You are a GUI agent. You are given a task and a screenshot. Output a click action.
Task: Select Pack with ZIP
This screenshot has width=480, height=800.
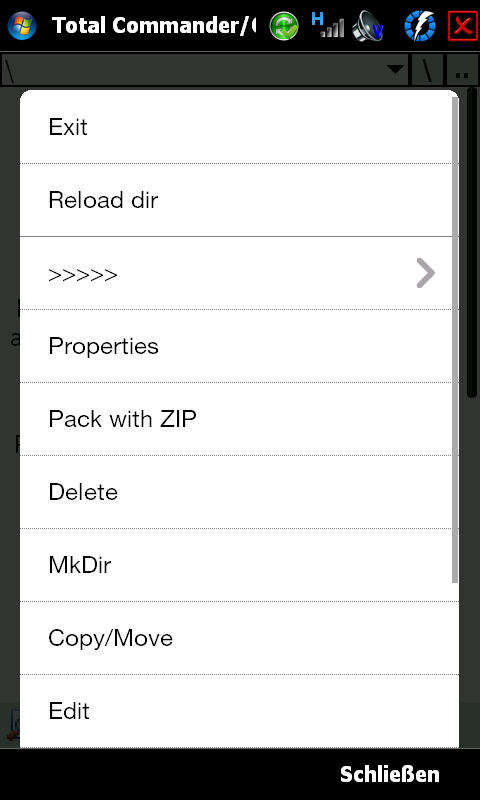click(236, 419)
